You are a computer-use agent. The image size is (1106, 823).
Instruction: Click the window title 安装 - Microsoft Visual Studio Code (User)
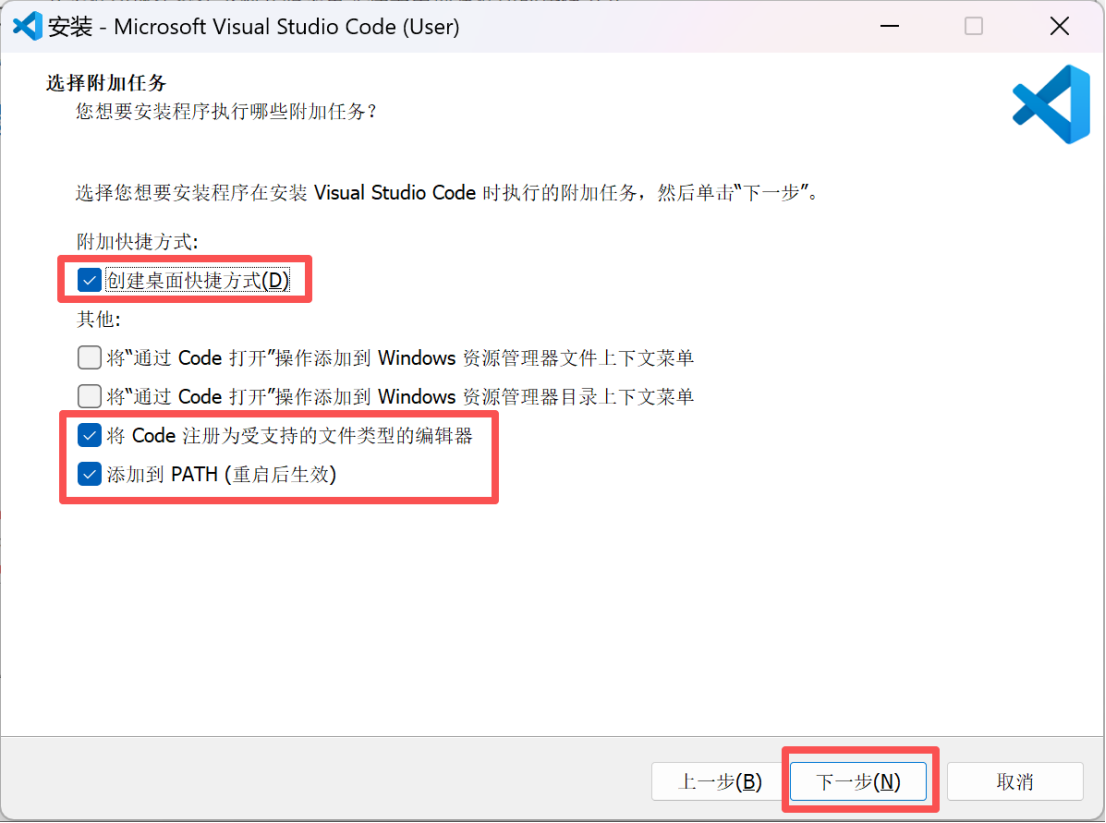(254, 27)
